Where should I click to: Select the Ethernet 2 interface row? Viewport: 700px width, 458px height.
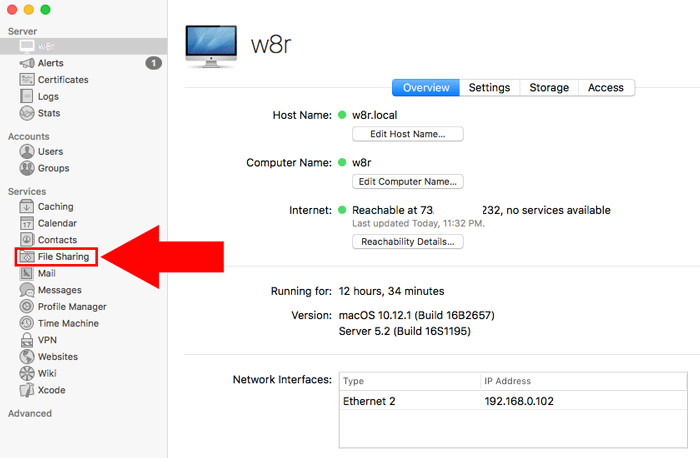(513, 401)
